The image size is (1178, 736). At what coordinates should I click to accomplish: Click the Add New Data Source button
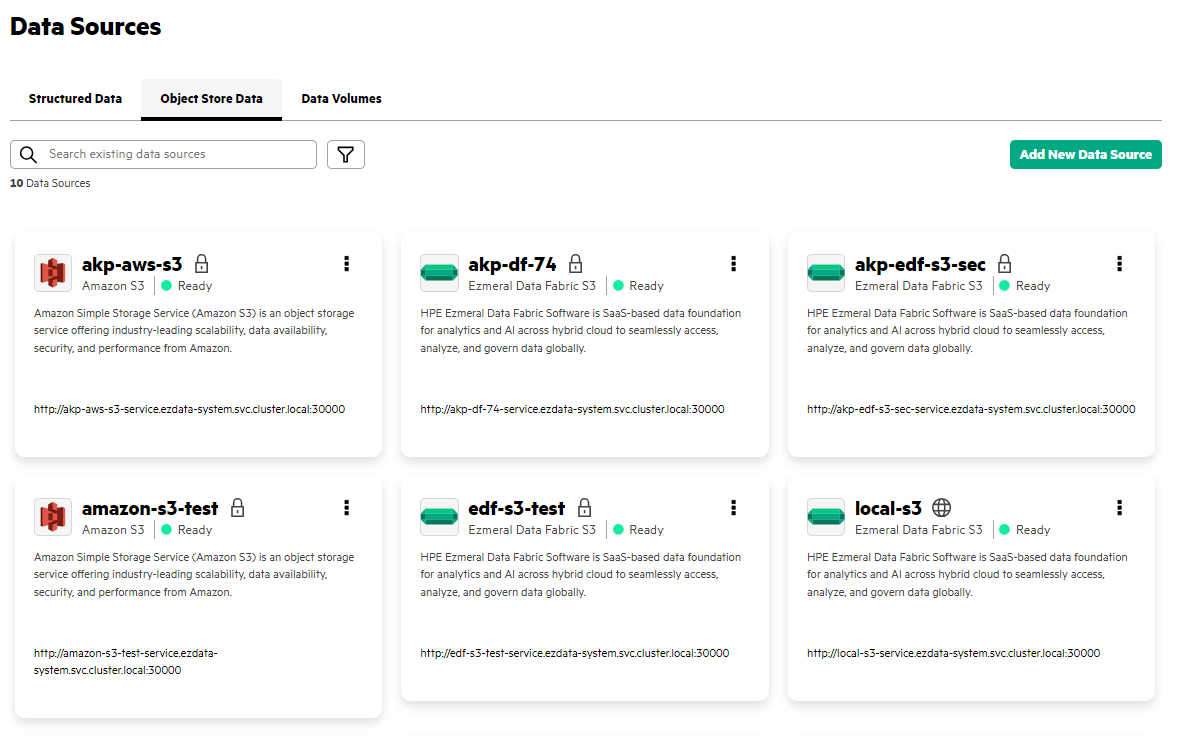click(x=1085, y=154)
